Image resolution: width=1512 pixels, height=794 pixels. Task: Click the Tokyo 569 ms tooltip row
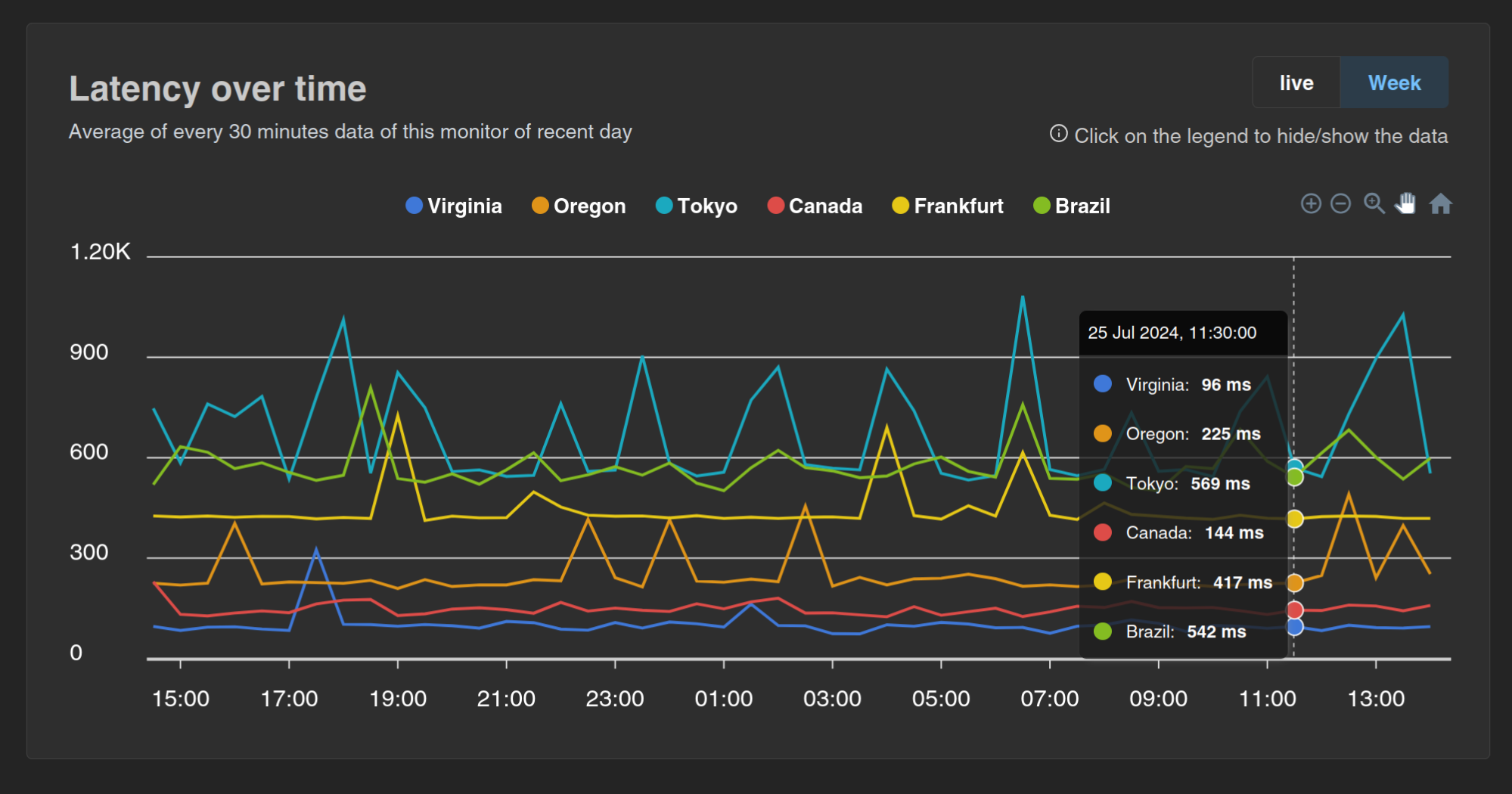(x=1183, y=483)
